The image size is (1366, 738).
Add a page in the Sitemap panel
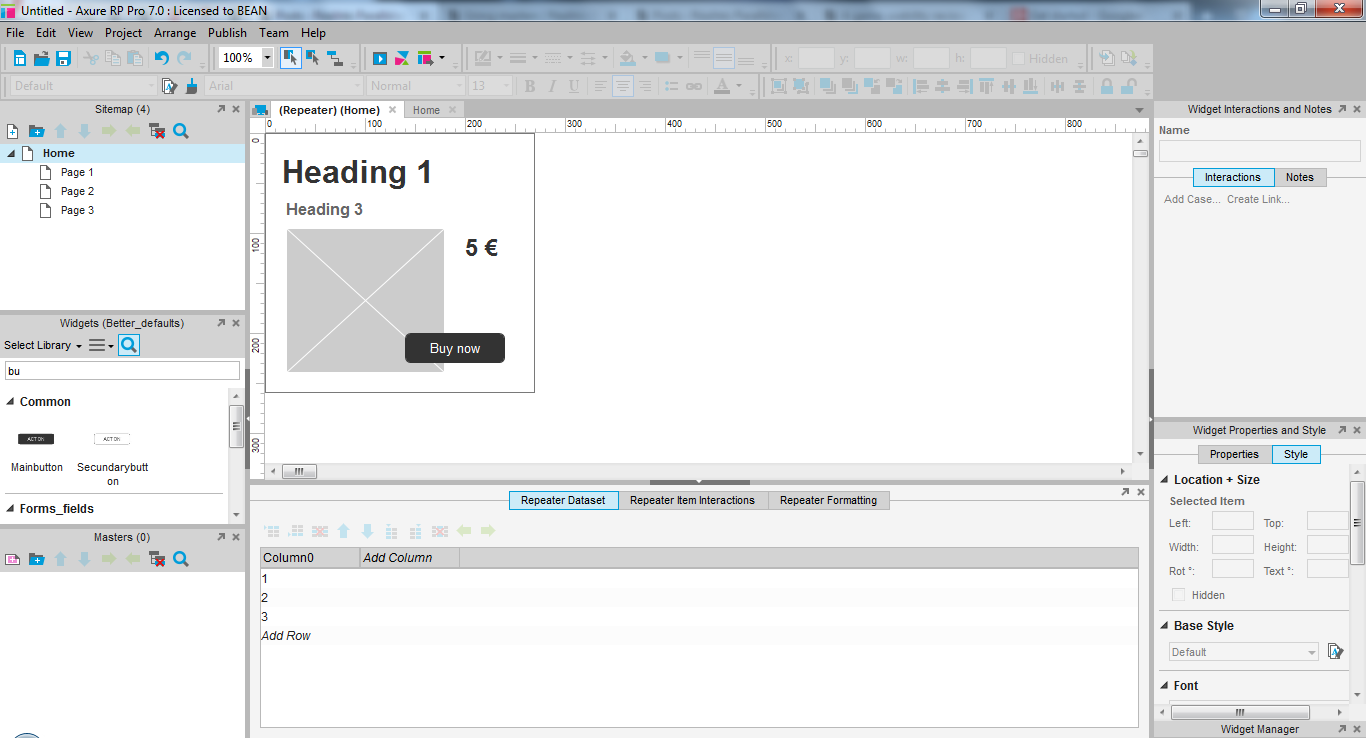pyautogui.click(x=12, y=131)
